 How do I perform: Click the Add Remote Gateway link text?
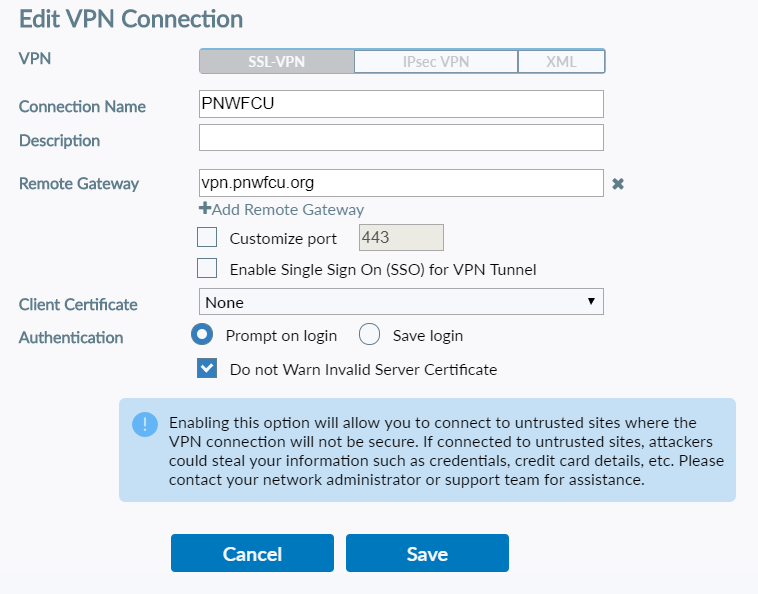(x=288, y=210)
